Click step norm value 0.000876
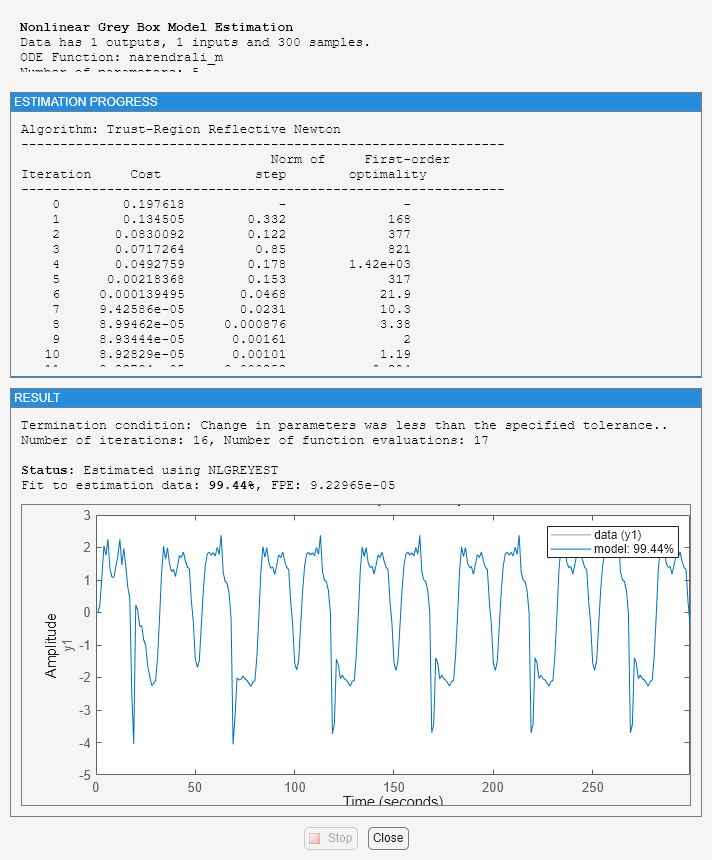Image resolution: width=712 pixels, height=860 pixels. tap(255, 324)
